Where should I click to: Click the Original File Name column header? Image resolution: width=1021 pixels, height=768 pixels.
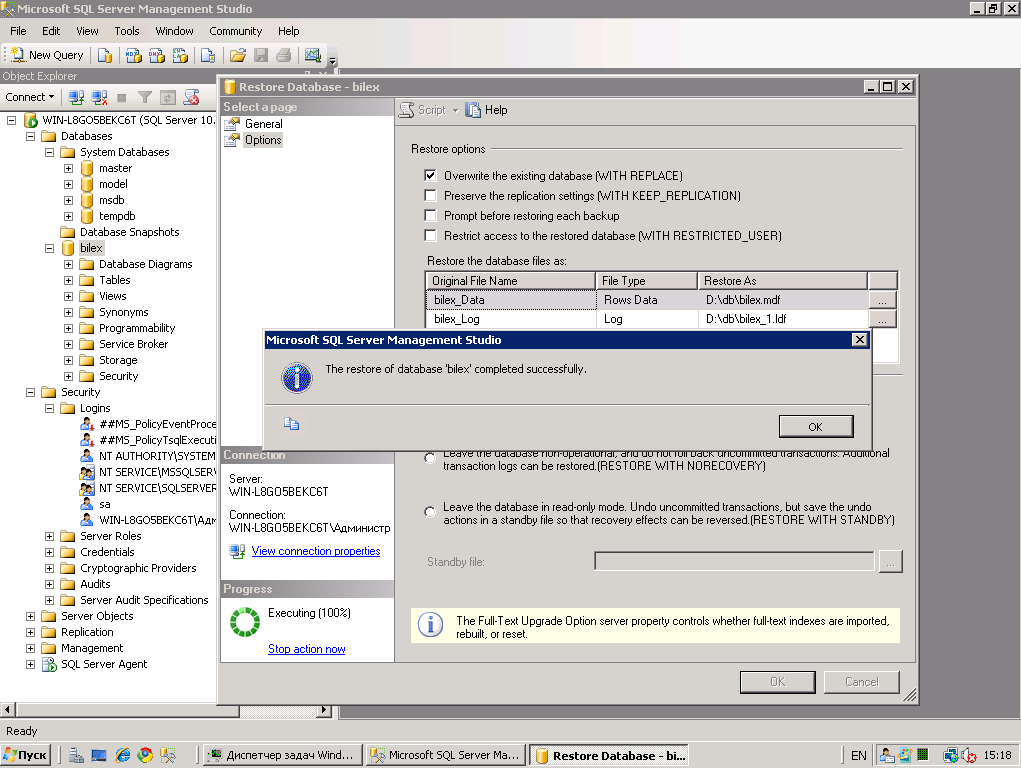[510, 281]
